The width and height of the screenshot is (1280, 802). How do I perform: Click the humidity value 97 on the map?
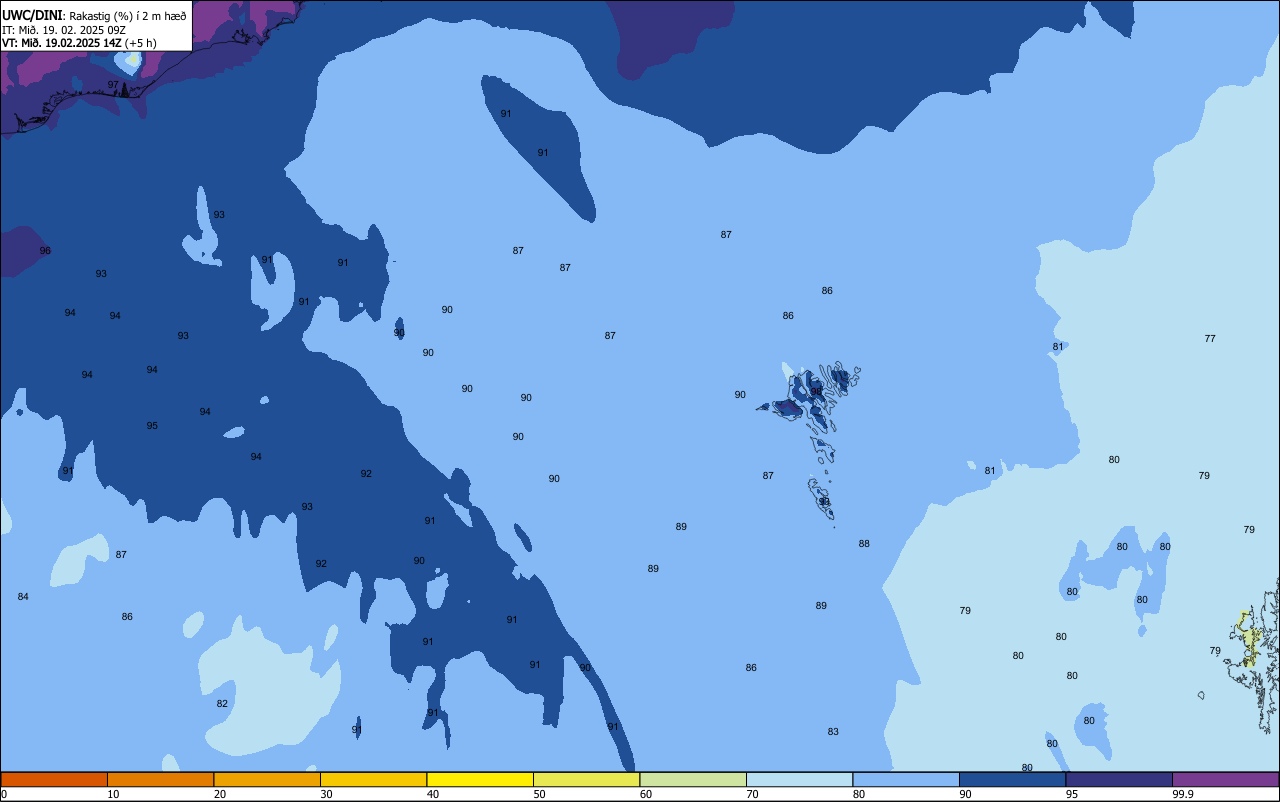point(113,85)
